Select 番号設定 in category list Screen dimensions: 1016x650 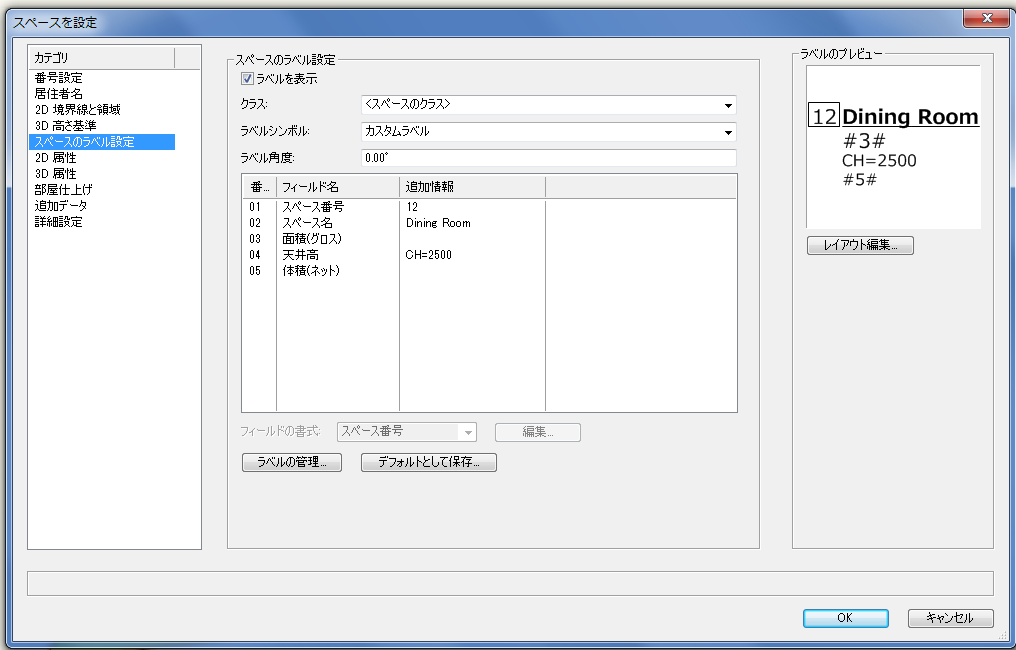58,78
